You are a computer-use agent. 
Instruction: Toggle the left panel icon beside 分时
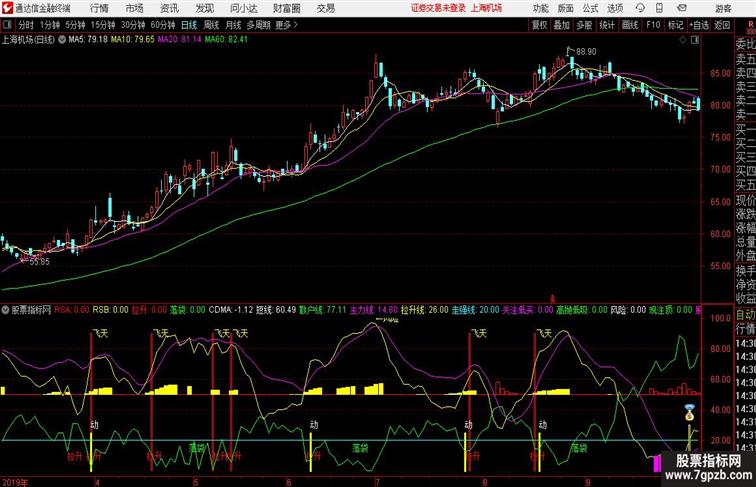point(7,25)
